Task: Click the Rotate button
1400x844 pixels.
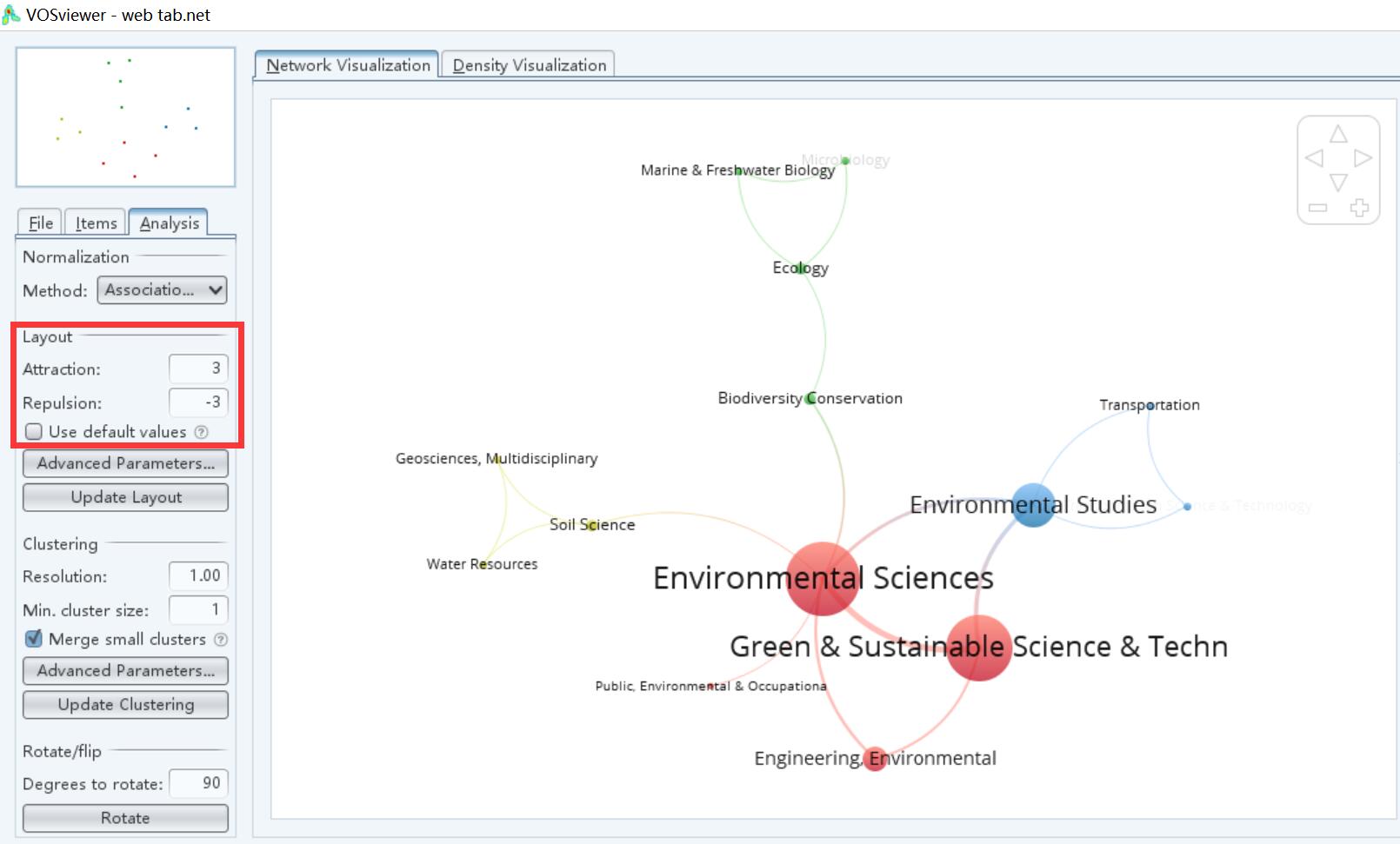Action: (124, 818)
